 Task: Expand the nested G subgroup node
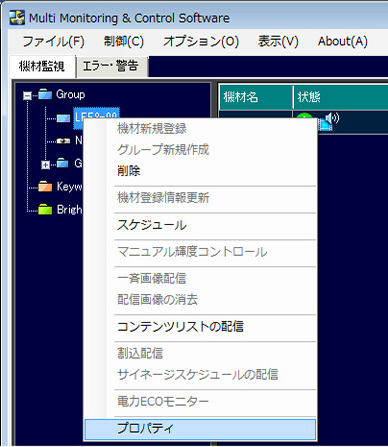coord(45,165)
